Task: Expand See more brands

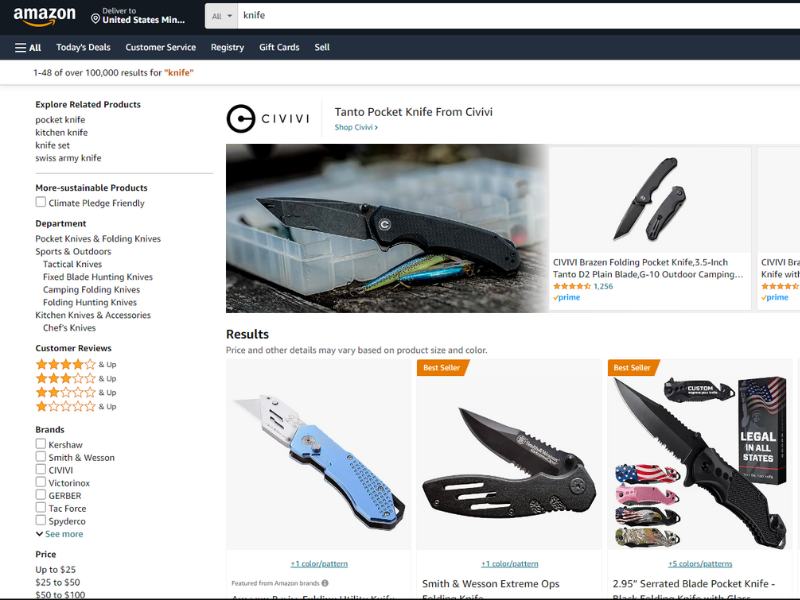Action: click(60, 534)
